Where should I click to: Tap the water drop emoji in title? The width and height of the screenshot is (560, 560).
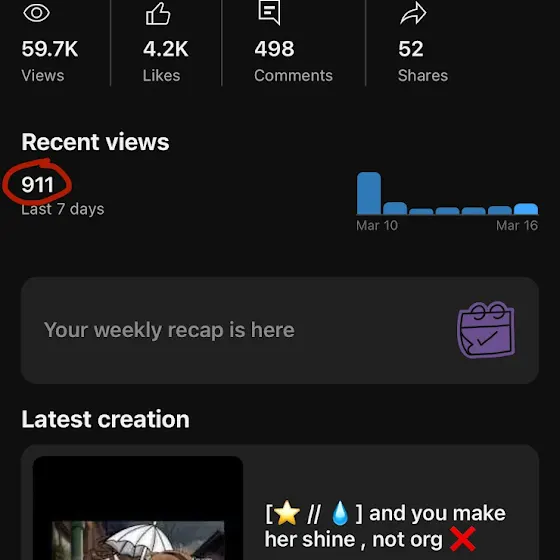[x=340, y=513]
